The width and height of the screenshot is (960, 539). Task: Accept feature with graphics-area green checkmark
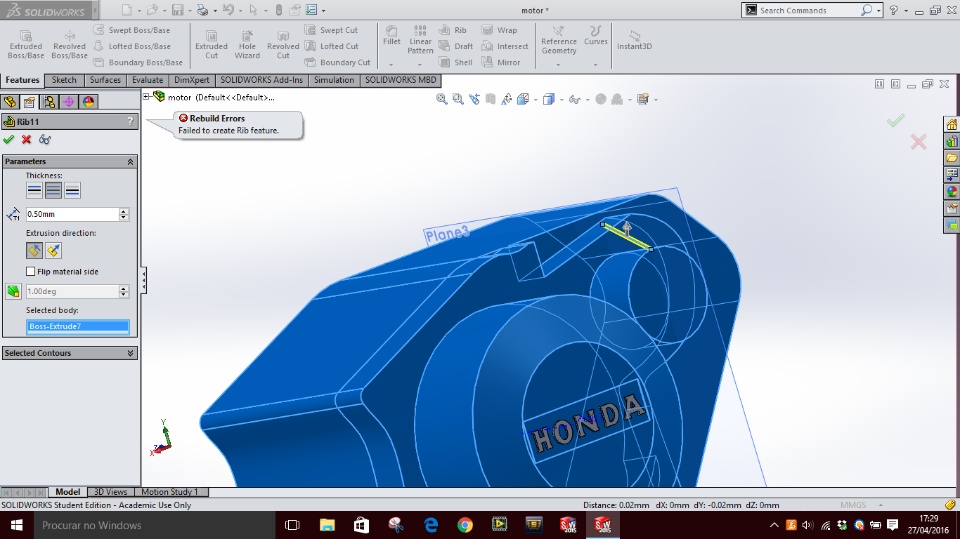point(896,120)
